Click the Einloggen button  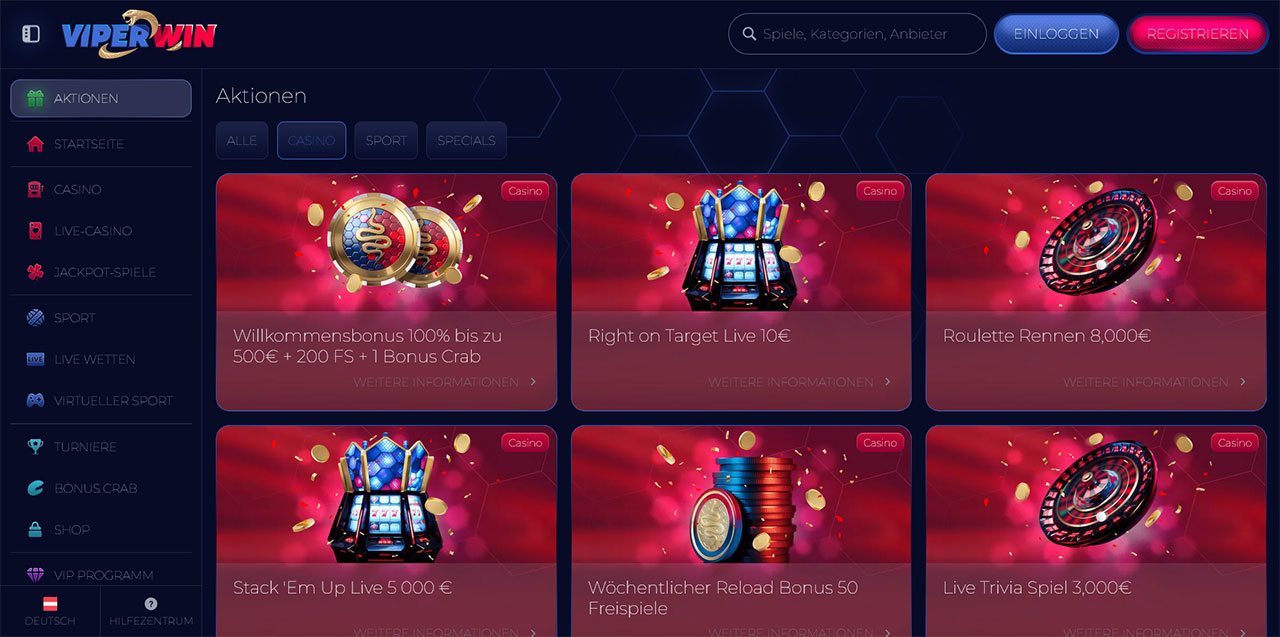[x=1056, y=34]
